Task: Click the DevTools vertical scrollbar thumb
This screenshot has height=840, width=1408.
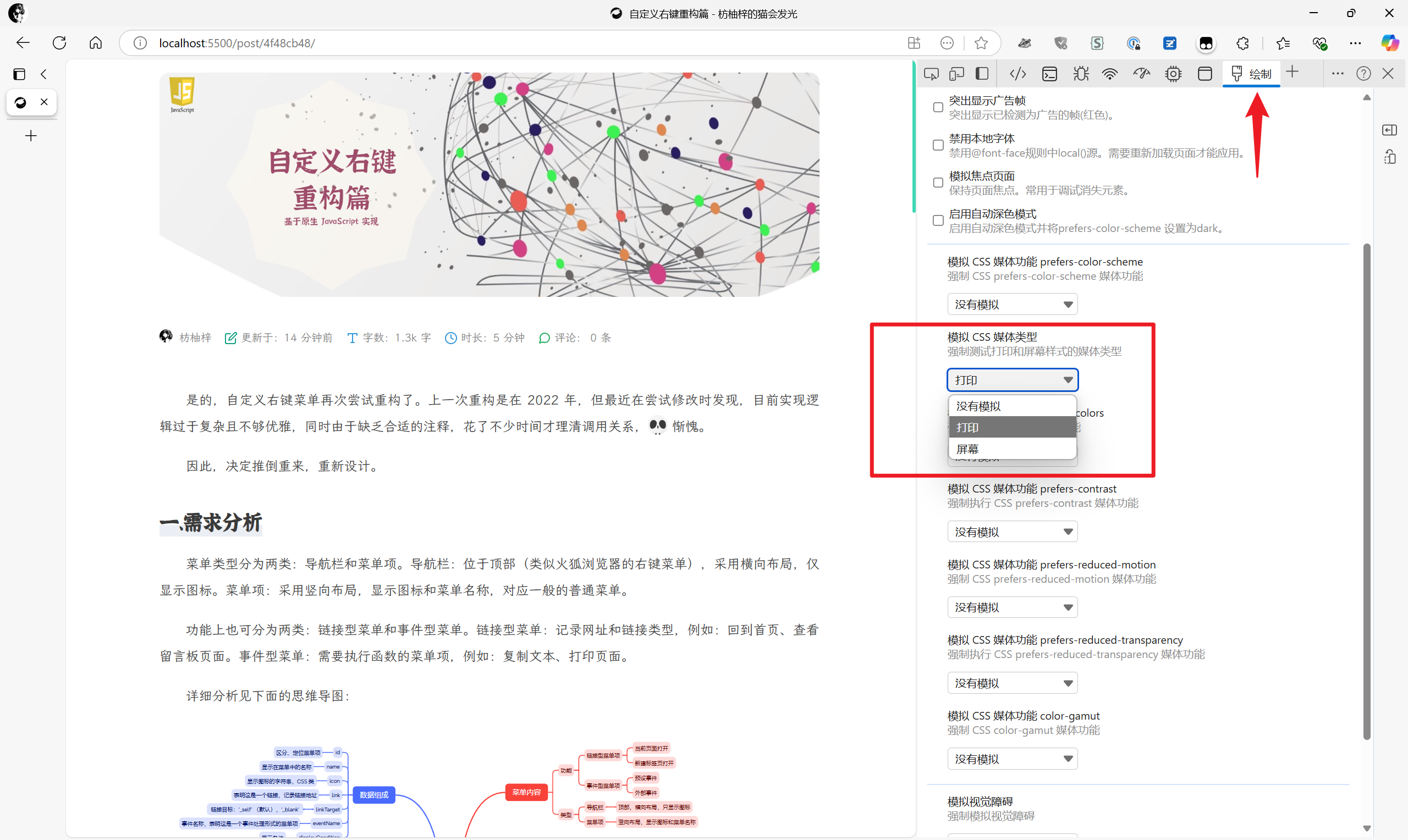Action: click(1367, 491)
